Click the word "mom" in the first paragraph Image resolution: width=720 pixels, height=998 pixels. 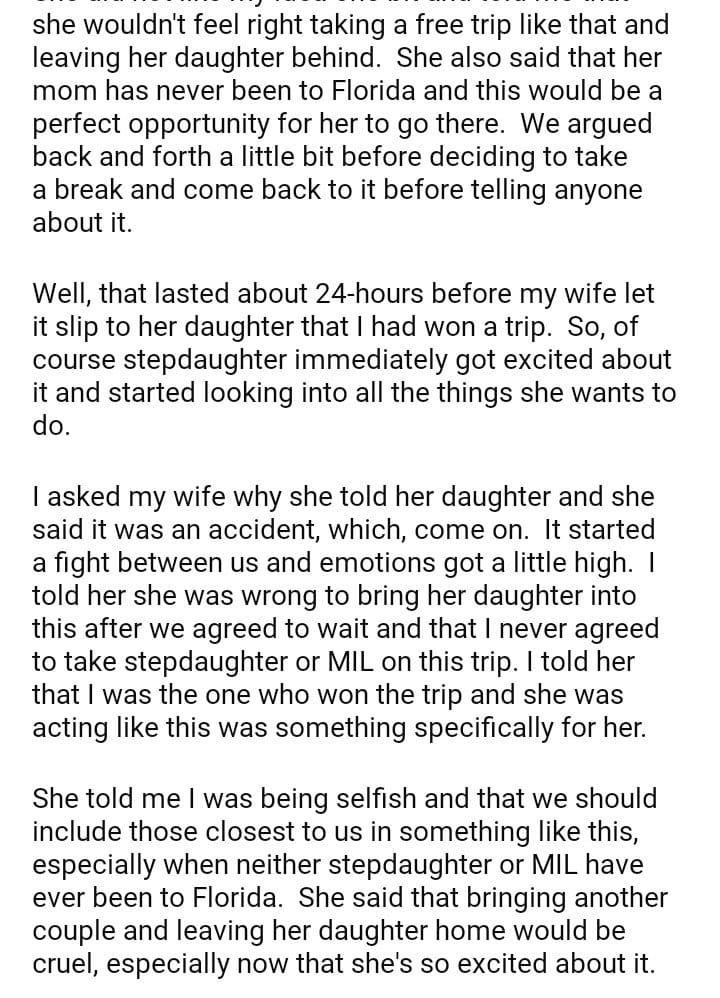click(63, 90)
